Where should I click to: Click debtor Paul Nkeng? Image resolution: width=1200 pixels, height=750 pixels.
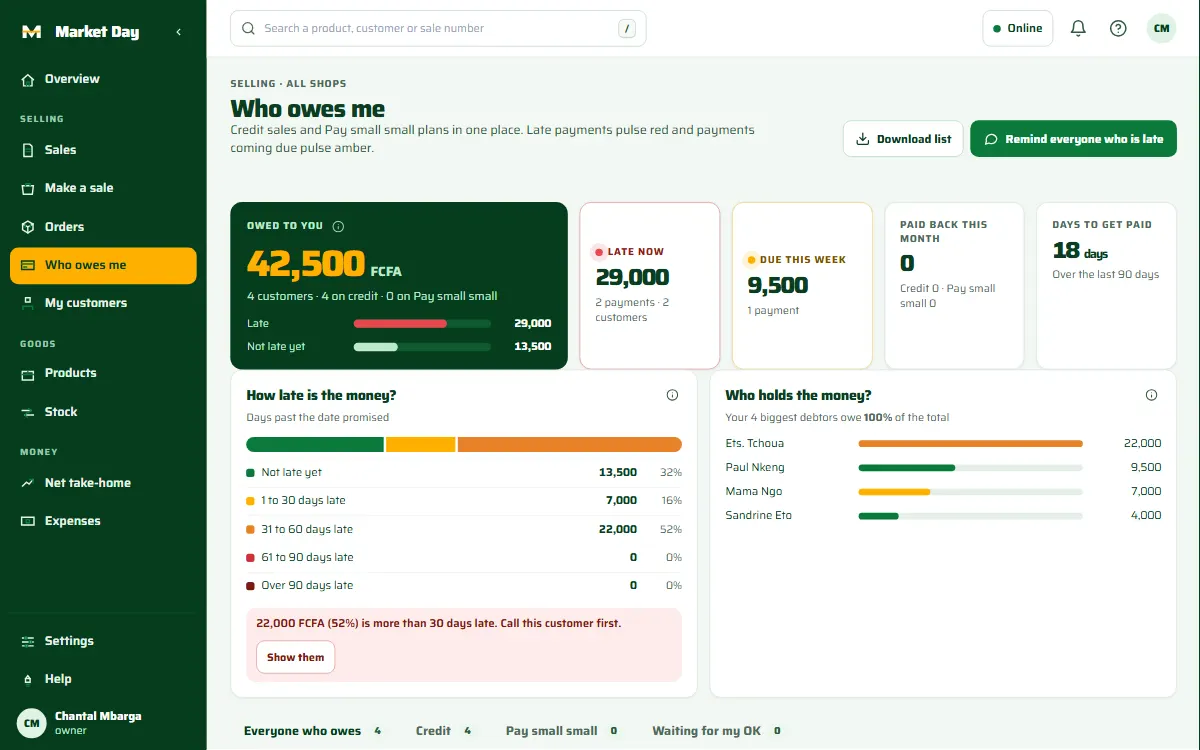[755, 467]
